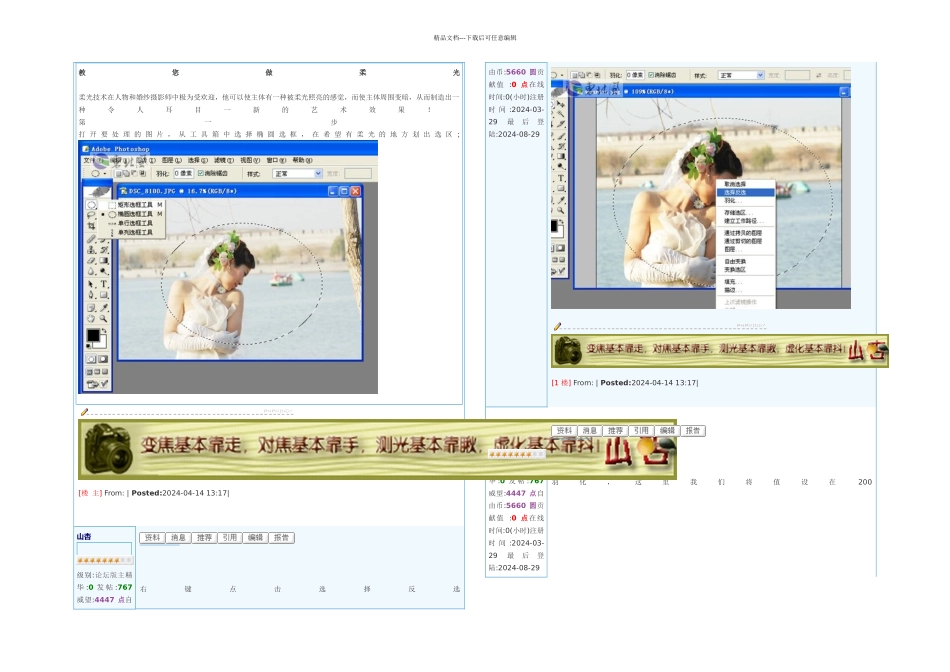Image resolution: width=950 pixels, height=672 pixels.
Task: Toggle 消除锯齿 checkbox in left Photoshop options bar
Action: point(200,173)
